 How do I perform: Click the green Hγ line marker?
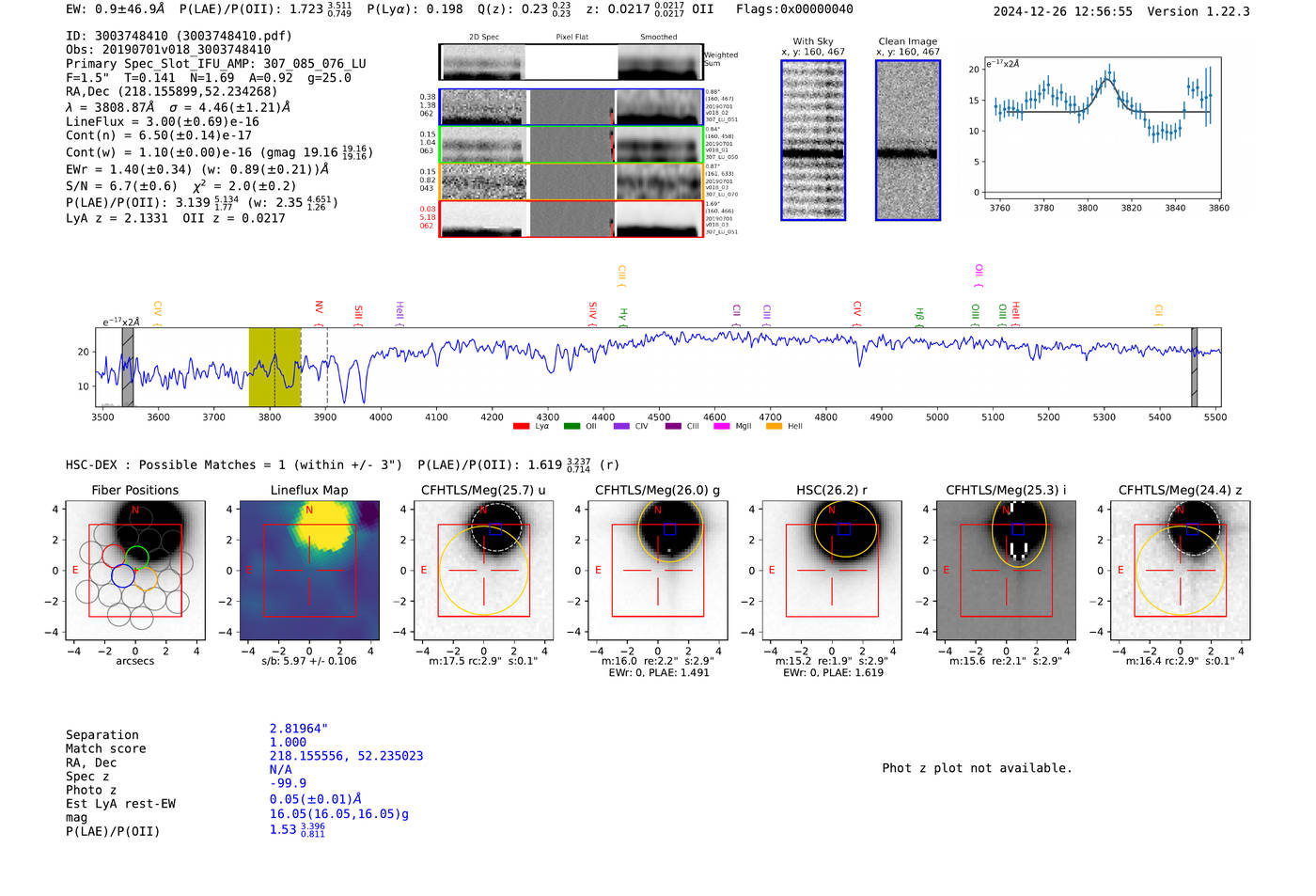[x=623, y=317]
